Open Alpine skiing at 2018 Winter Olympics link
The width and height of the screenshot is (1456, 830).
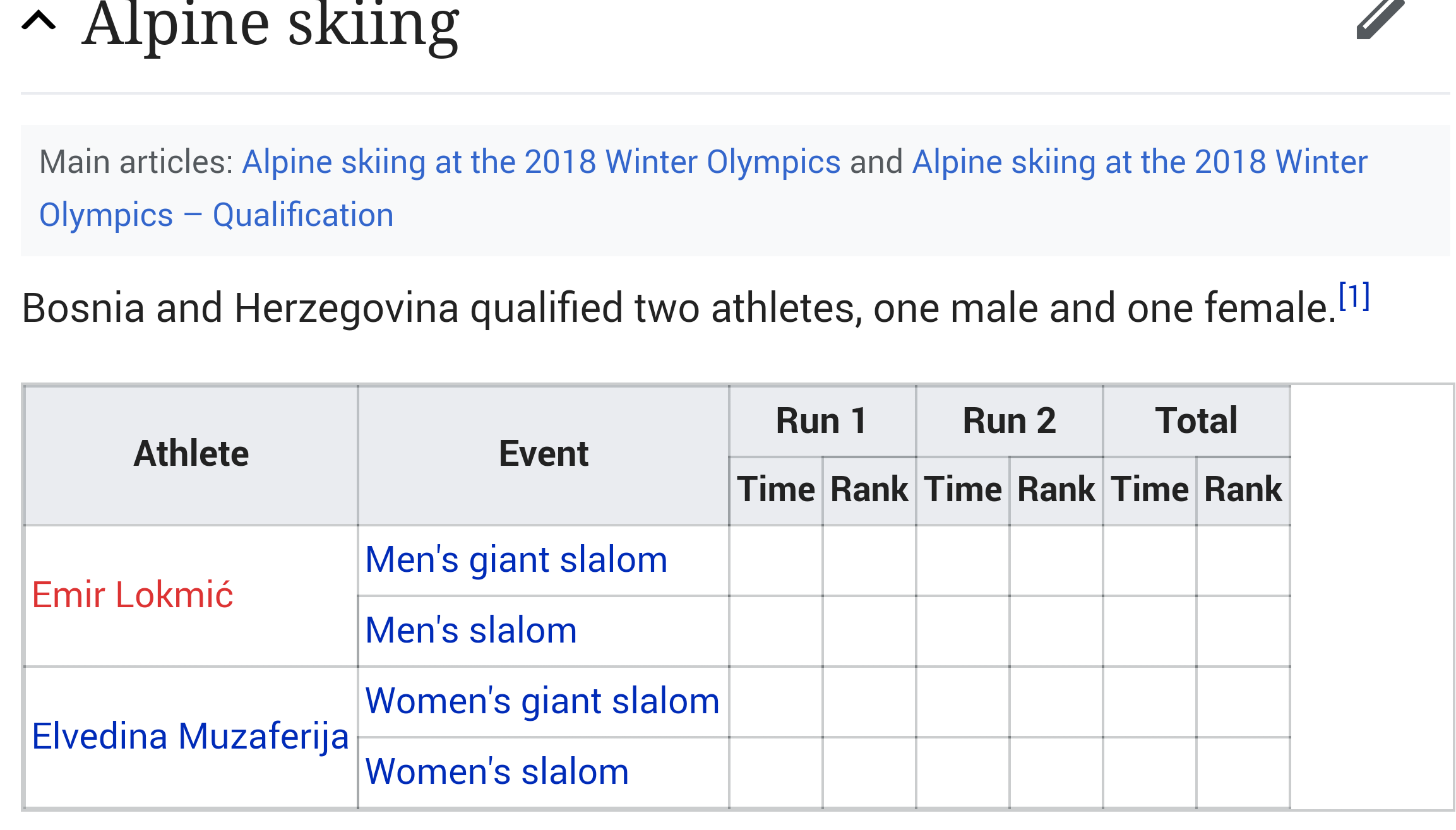coord(541,162)
